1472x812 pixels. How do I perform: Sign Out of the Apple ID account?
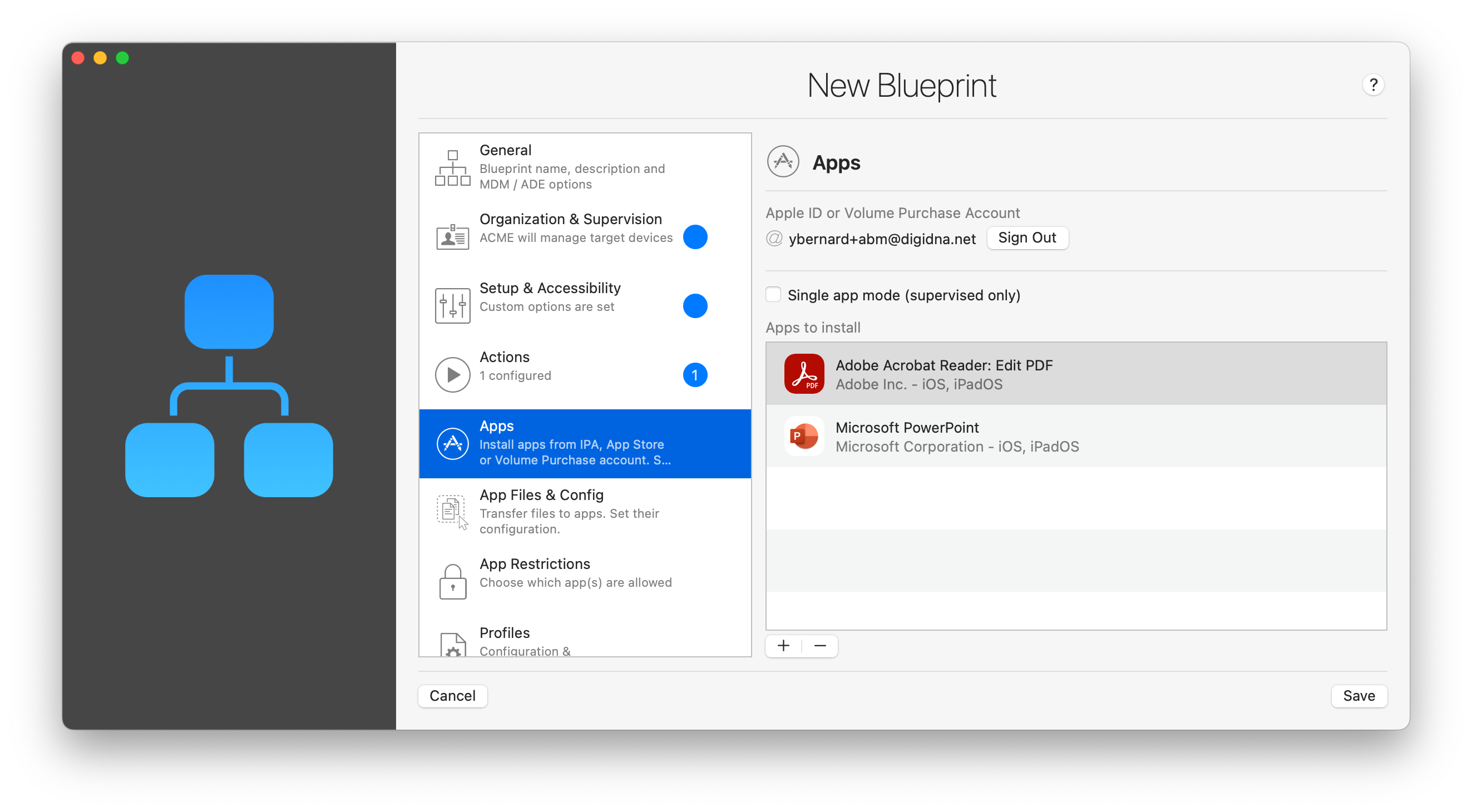[x=1027, y=237]
